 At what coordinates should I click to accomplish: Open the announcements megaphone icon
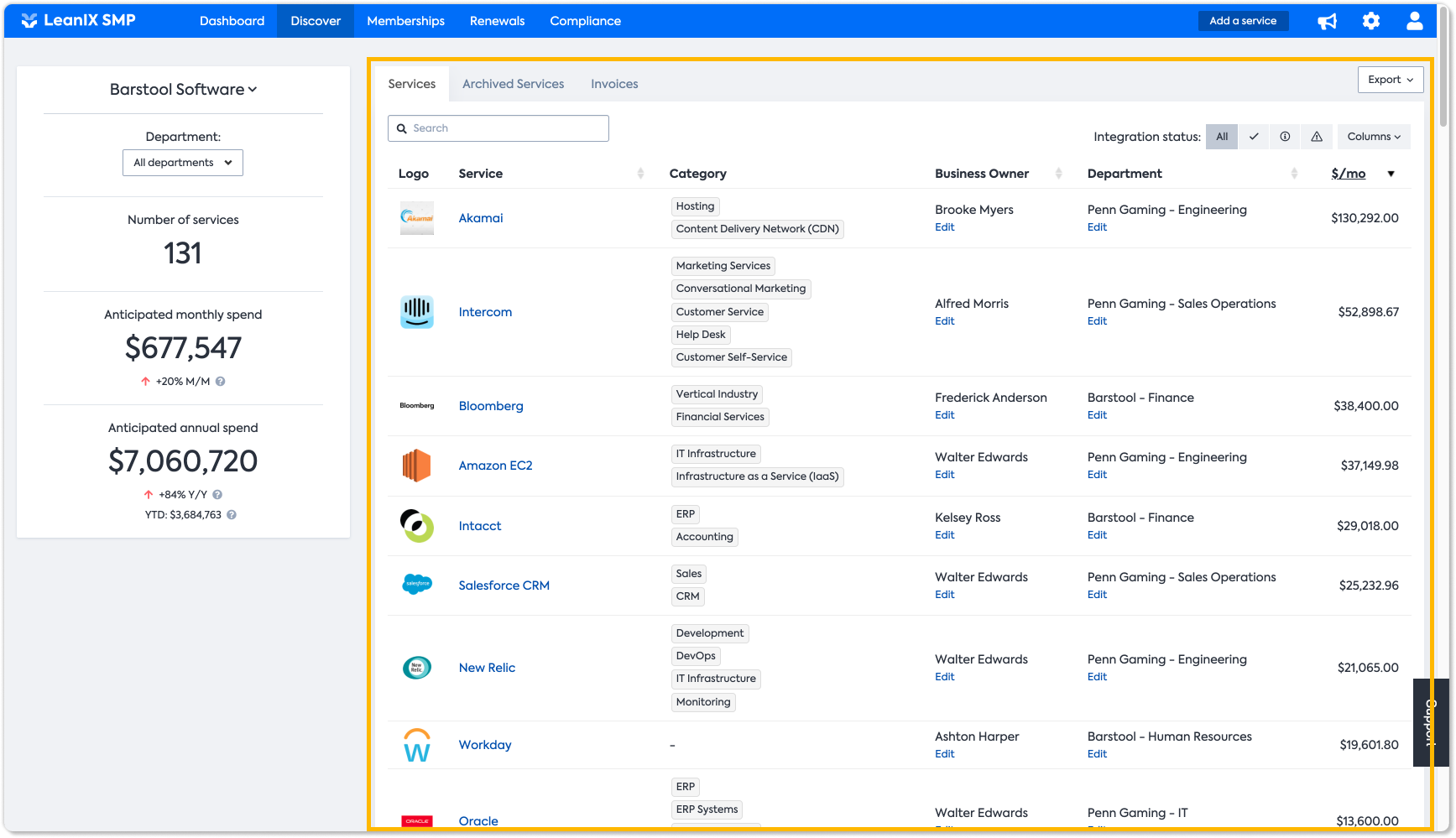[1327, 21]
